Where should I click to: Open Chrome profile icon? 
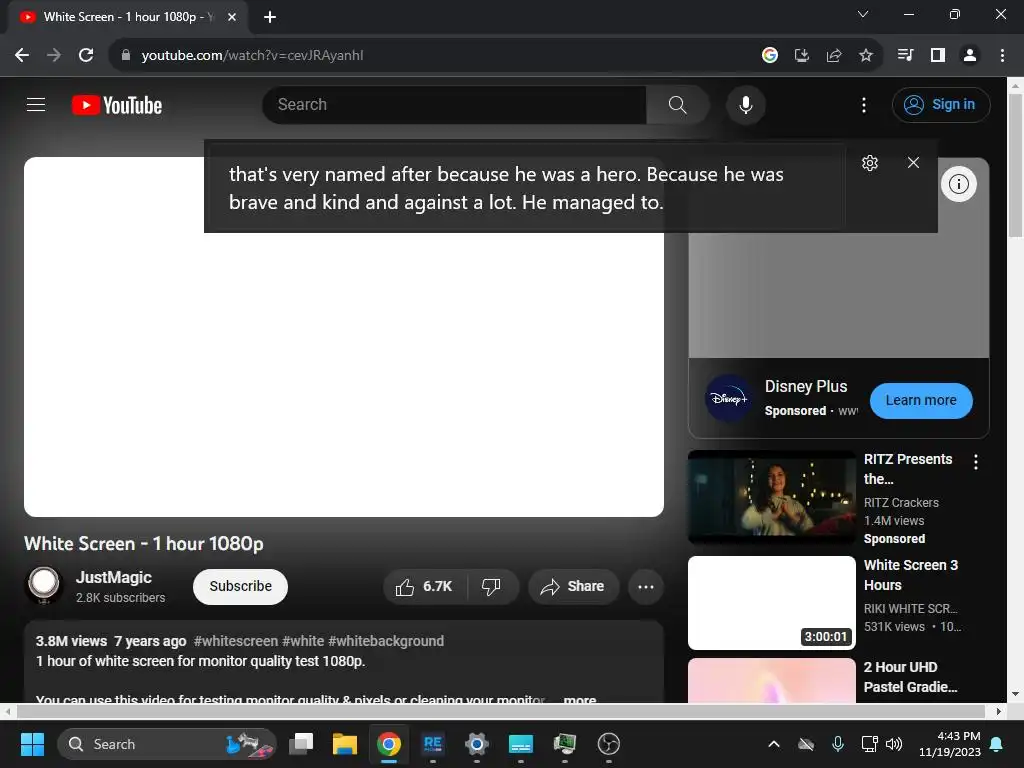969,55
